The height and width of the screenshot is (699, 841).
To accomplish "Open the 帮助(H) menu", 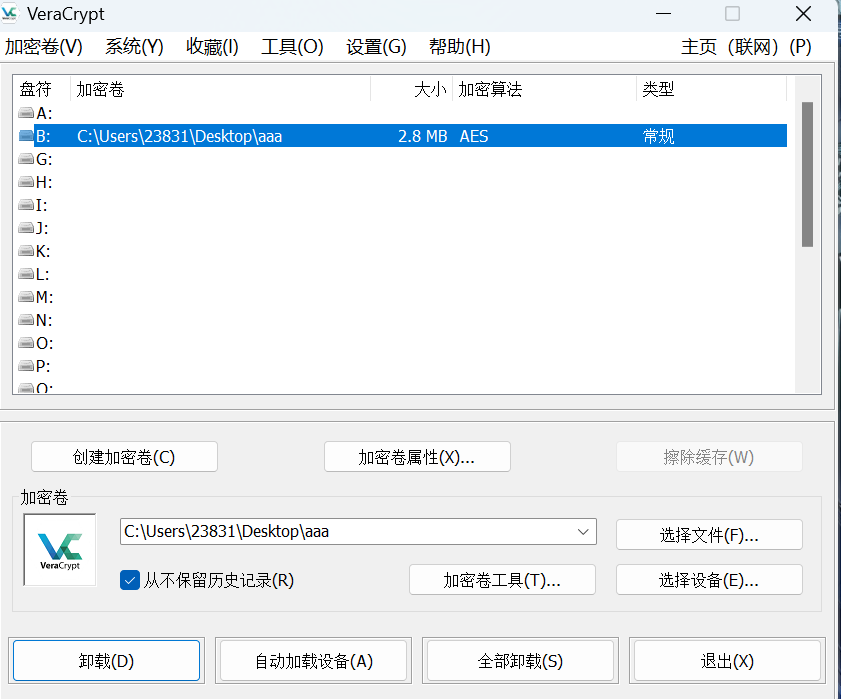I will [460, 47].
